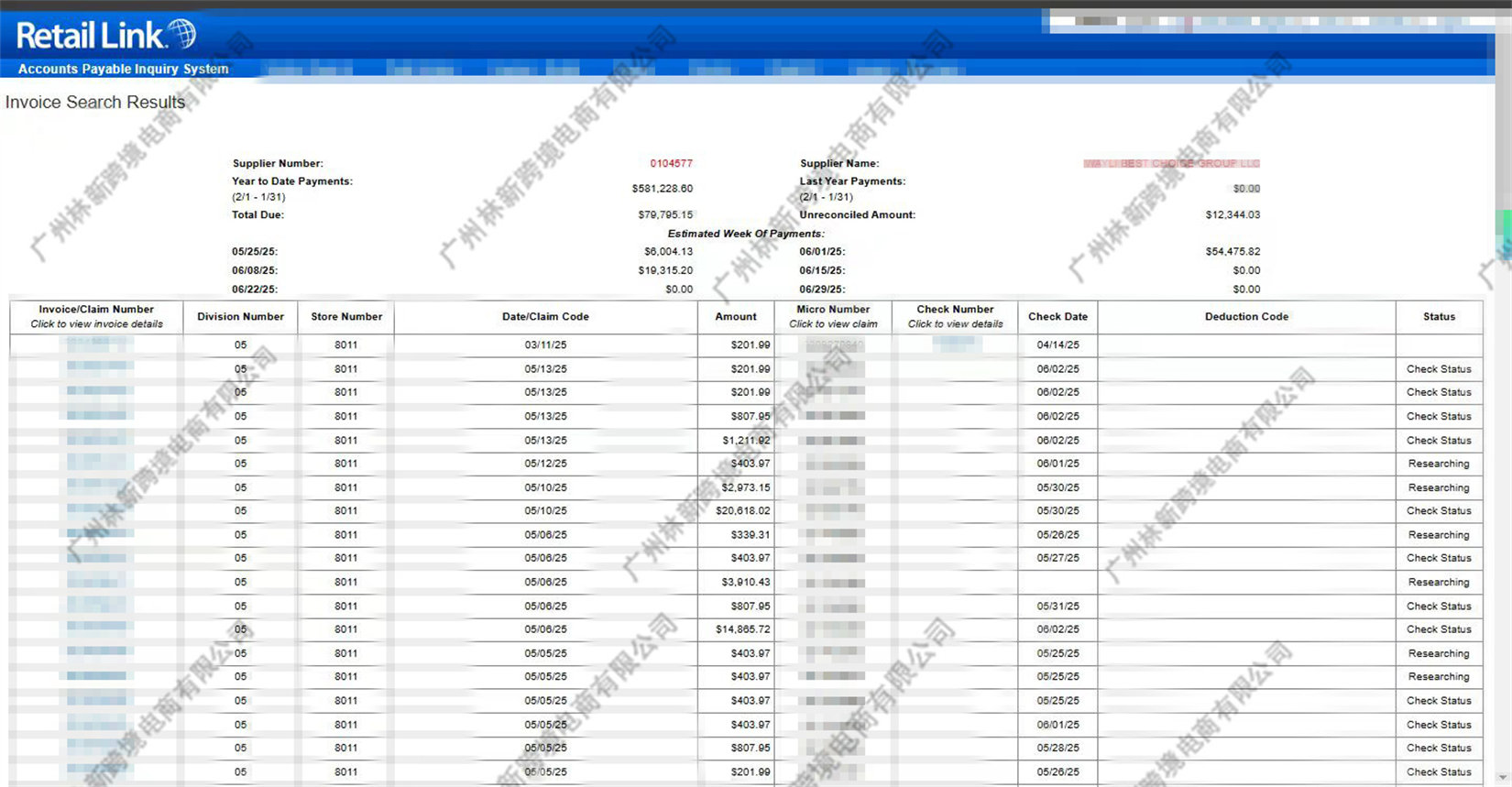Screen dimensions: 1512x787
Task: Click the Status column header
Action: 1439,316
